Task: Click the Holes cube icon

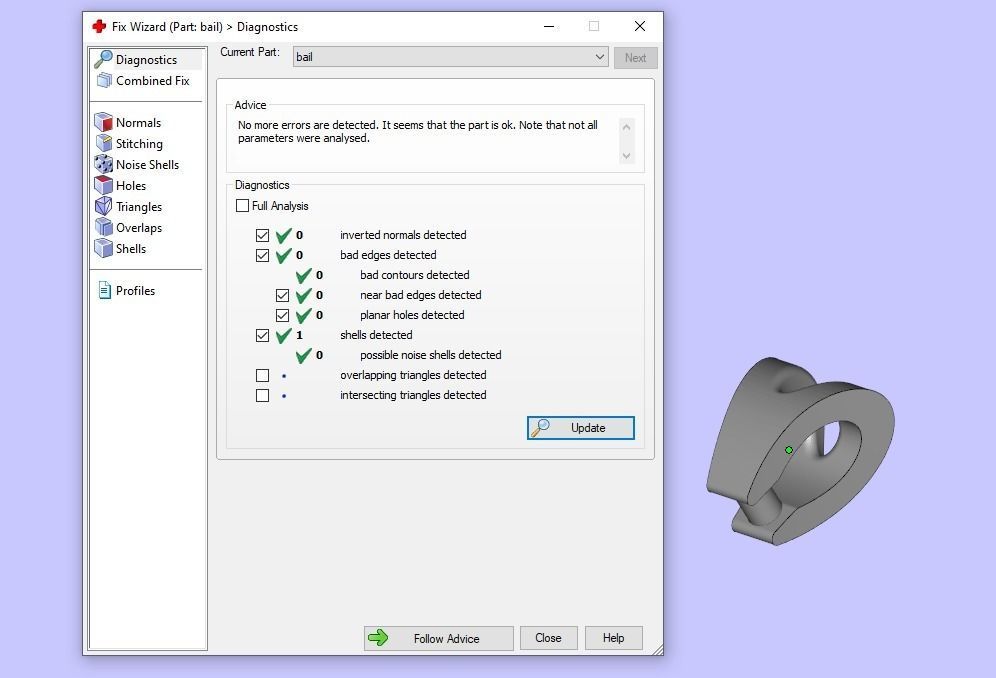Action: pos(103,186)
